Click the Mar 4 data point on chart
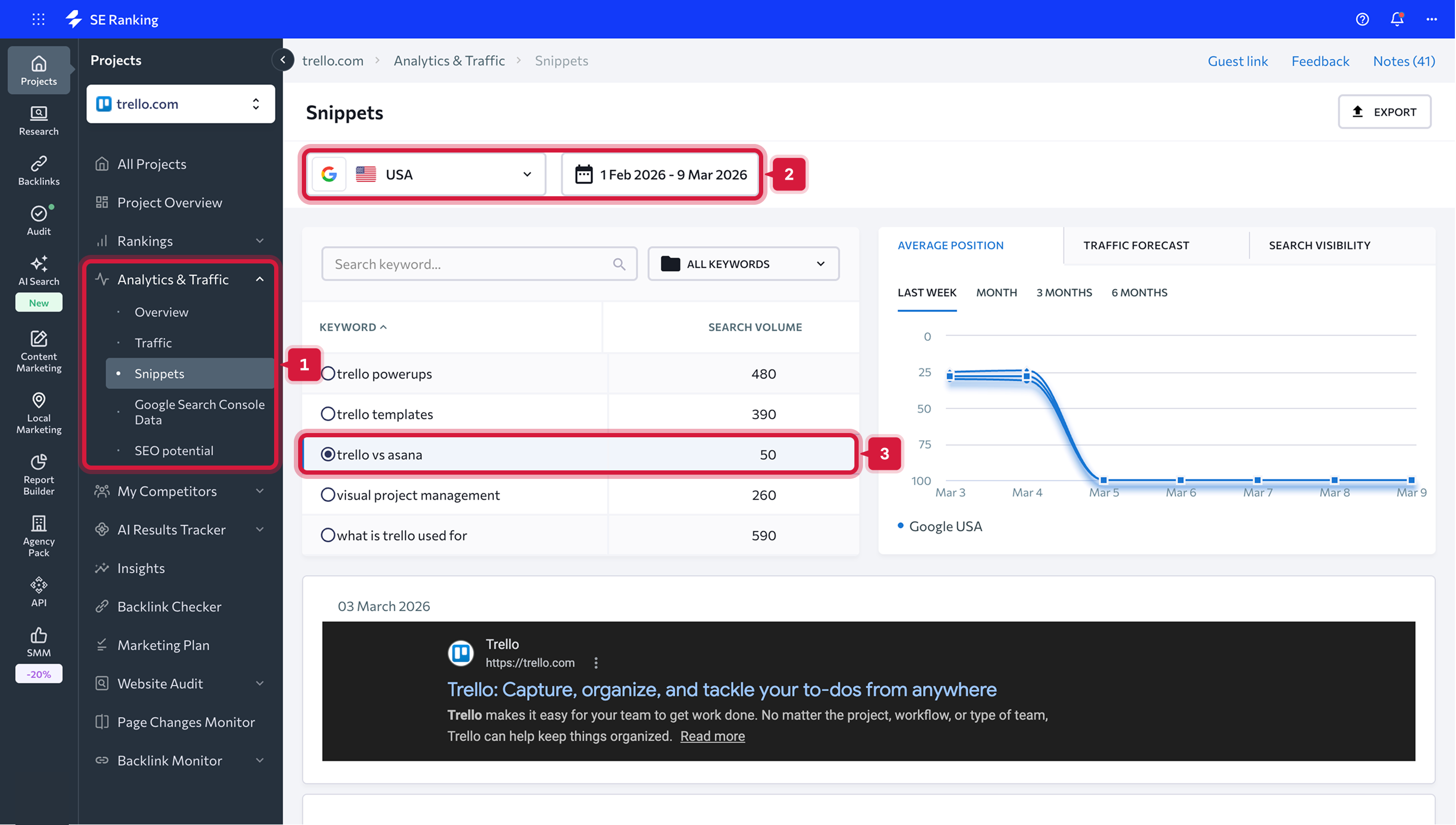 pyautogui.click(x=1027, y=375)
